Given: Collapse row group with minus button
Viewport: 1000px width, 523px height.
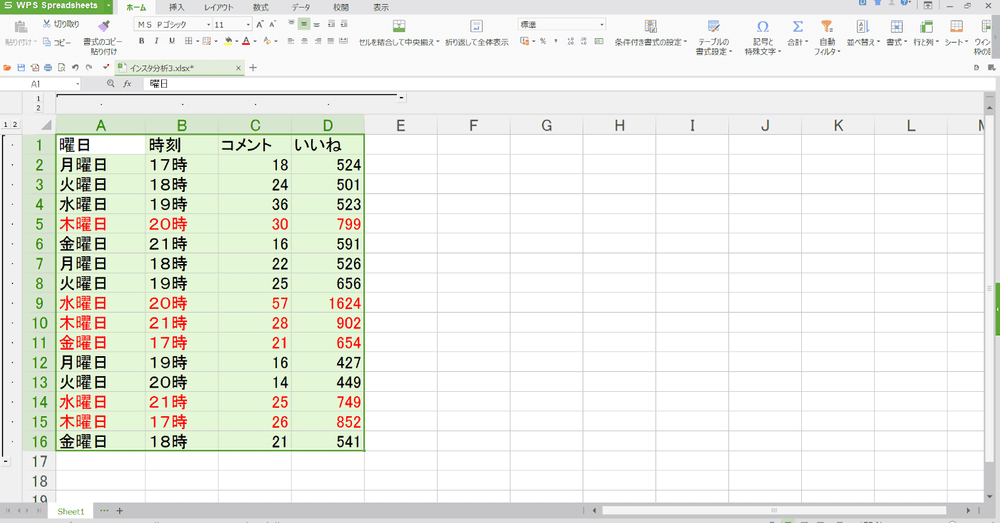Looking at the screenshot, I should pos(6,462).
